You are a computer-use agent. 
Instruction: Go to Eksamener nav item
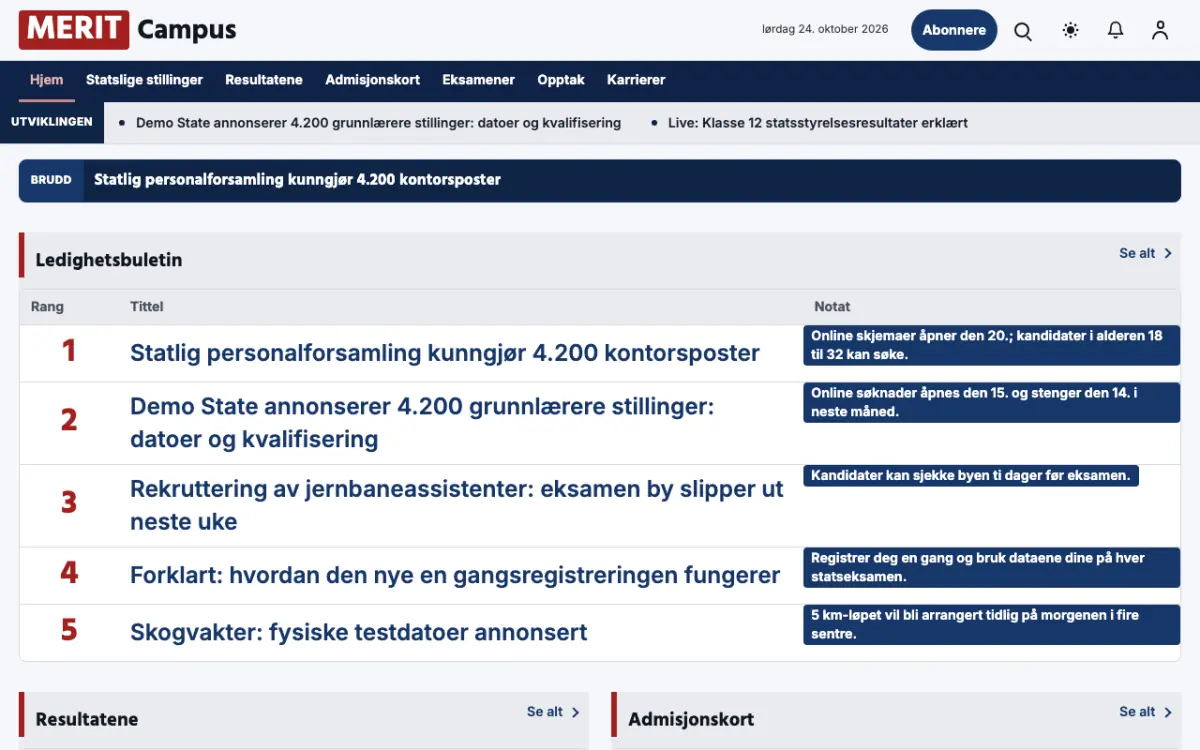point(479,80)
